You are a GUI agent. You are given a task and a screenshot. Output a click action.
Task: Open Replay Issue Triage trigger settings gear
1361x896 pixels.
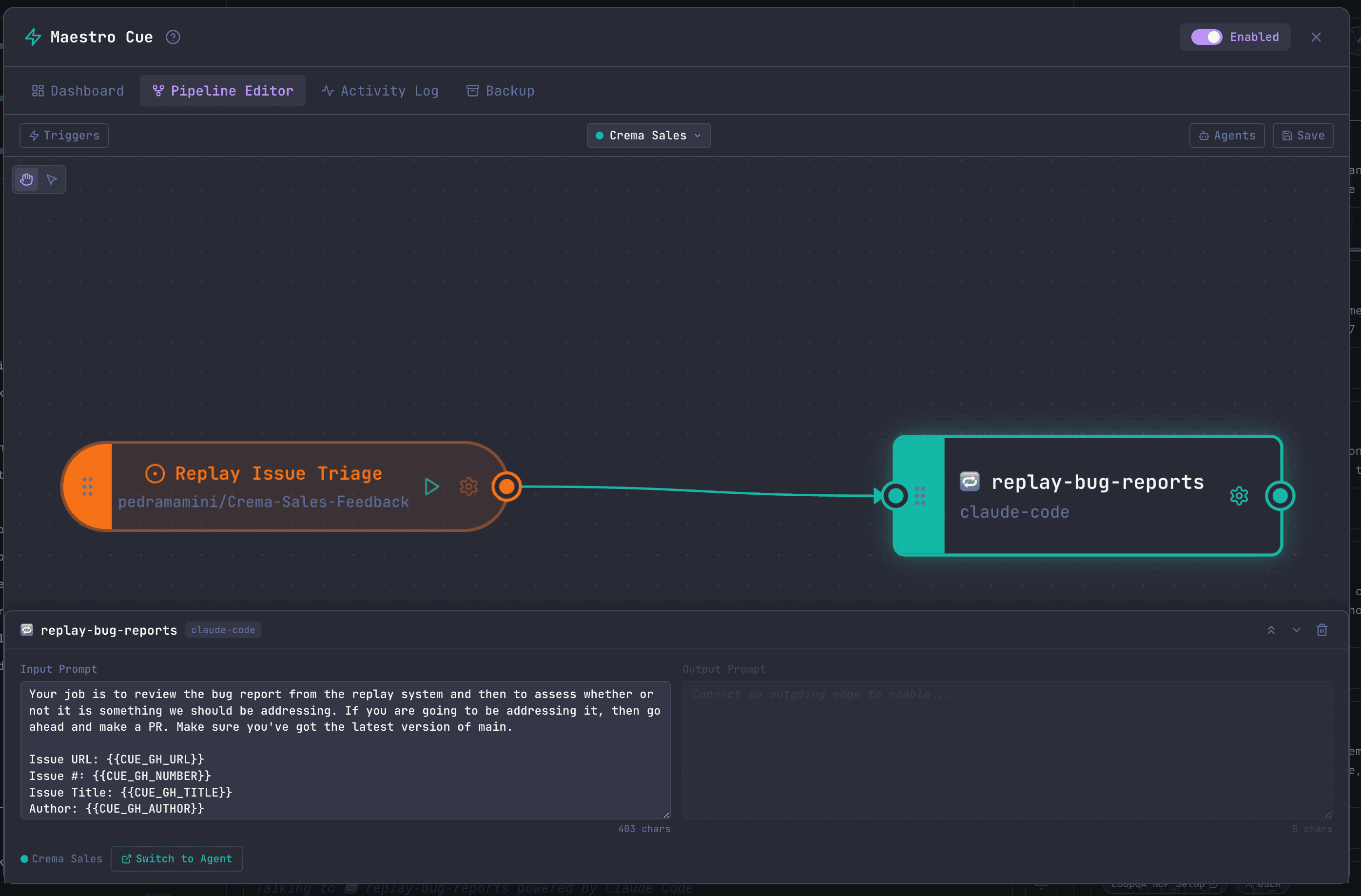[x=468, y=487]
